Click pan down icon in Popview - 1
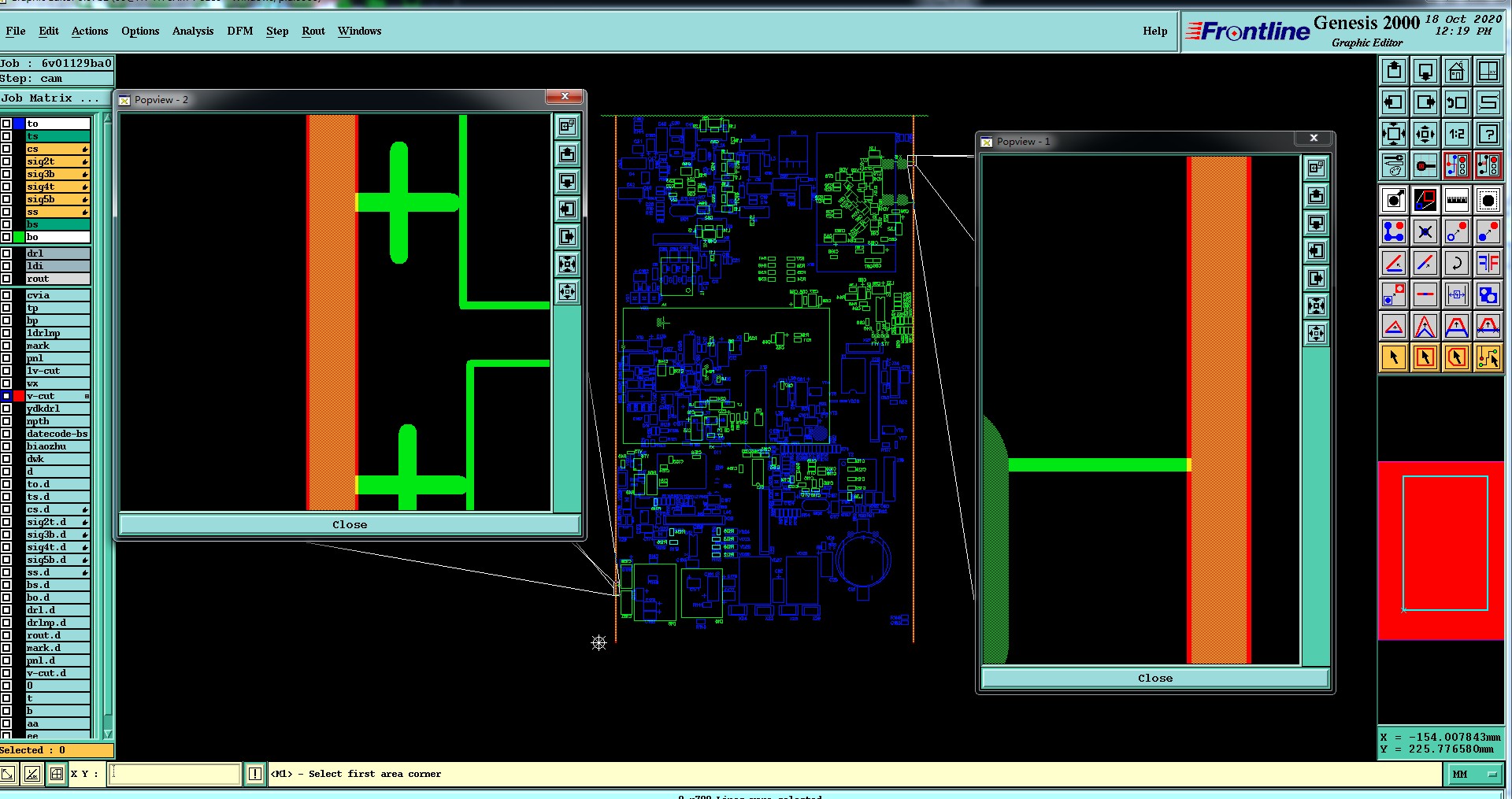The image size is (1512, 799). [x=1316, y=224]
